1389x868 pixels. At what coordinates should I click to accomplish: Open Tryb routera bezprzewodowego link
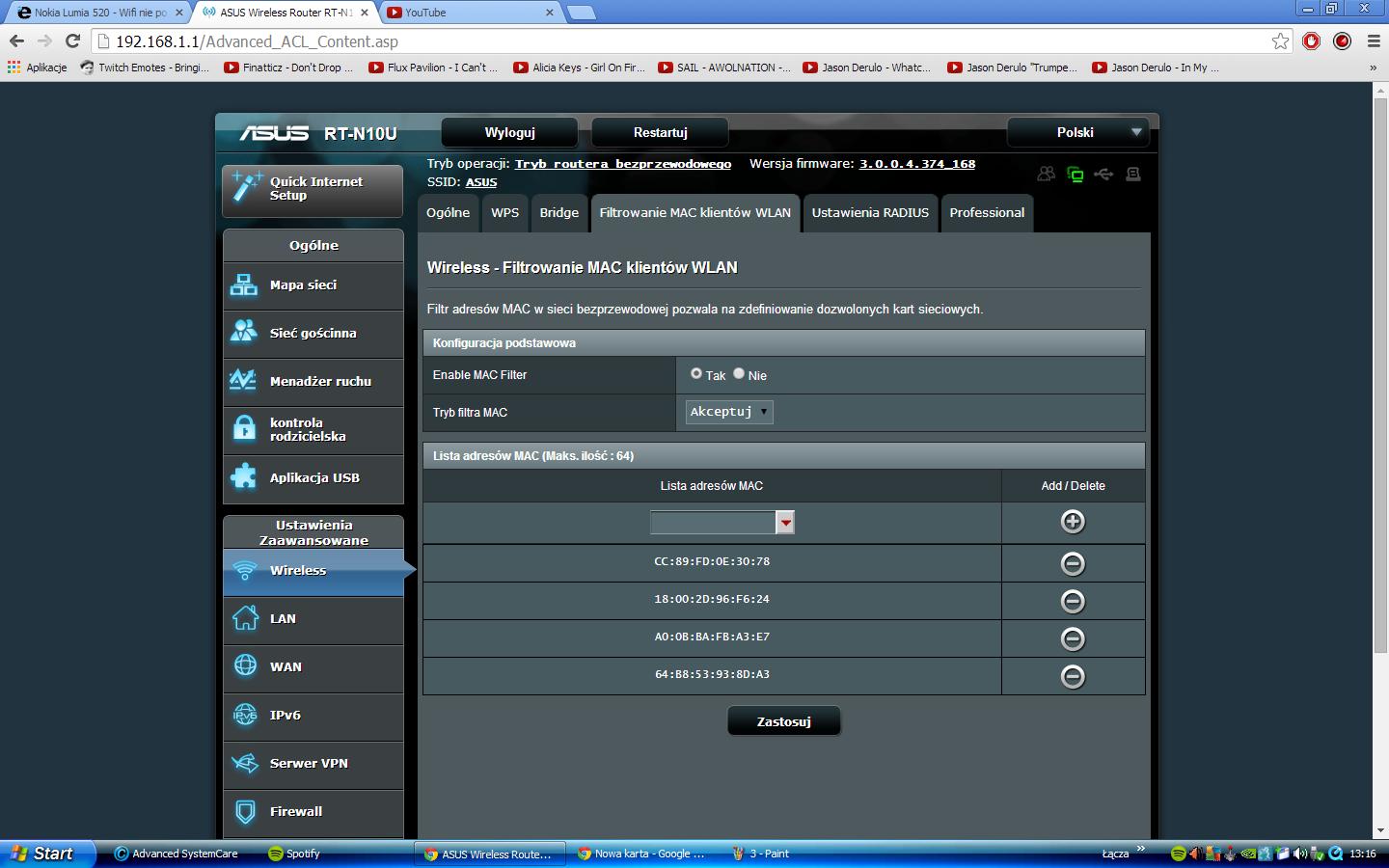click(x=623, y=164)
